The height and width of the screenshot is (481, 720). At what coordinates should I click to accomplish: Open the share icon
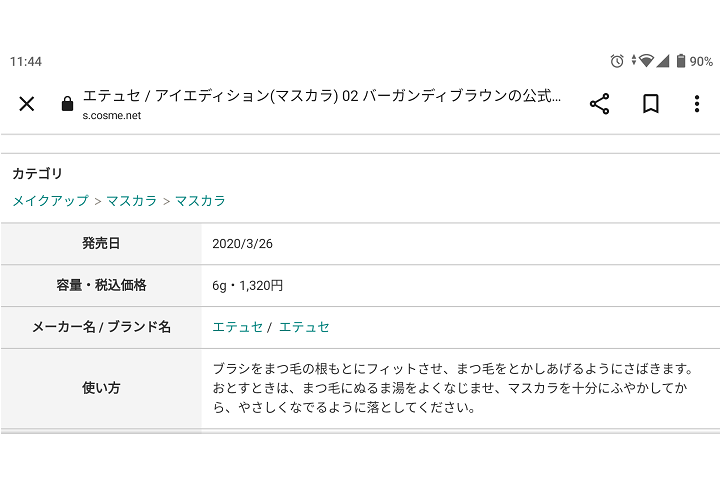click(599, 104)
